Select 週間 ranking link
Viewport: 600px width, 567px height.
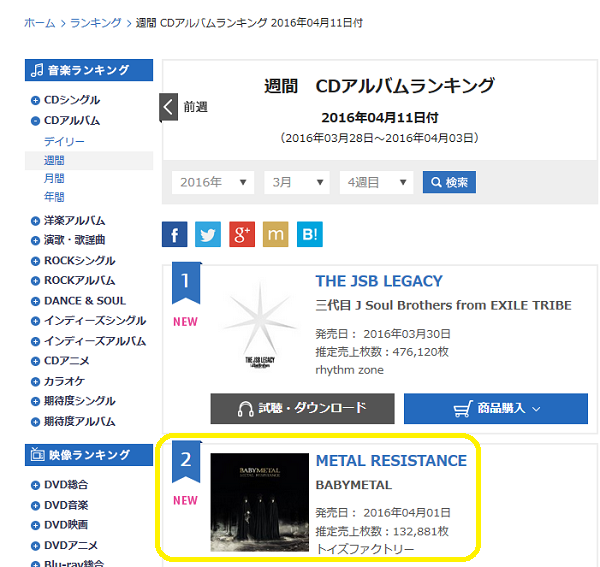click(54, 160)
